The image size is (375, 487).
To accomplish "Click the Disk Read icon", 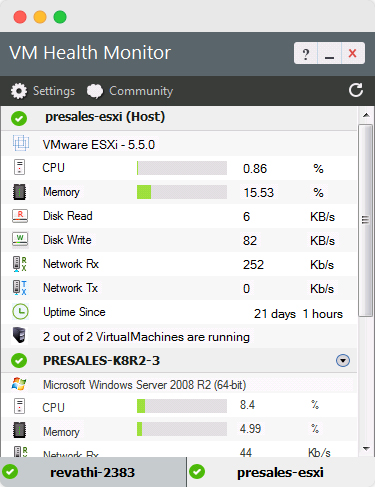I will 20,216.
